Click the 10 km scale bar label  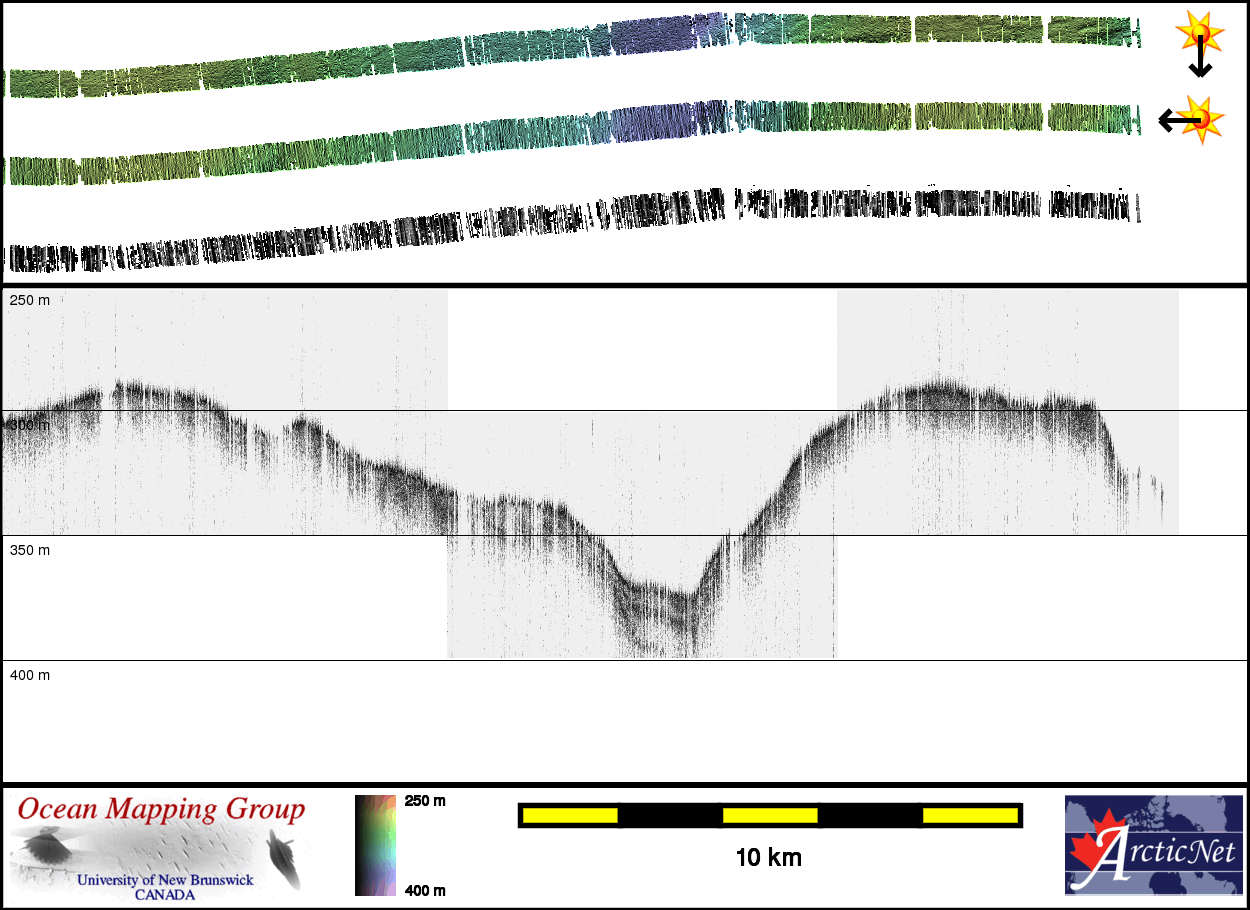pos(768,858)
